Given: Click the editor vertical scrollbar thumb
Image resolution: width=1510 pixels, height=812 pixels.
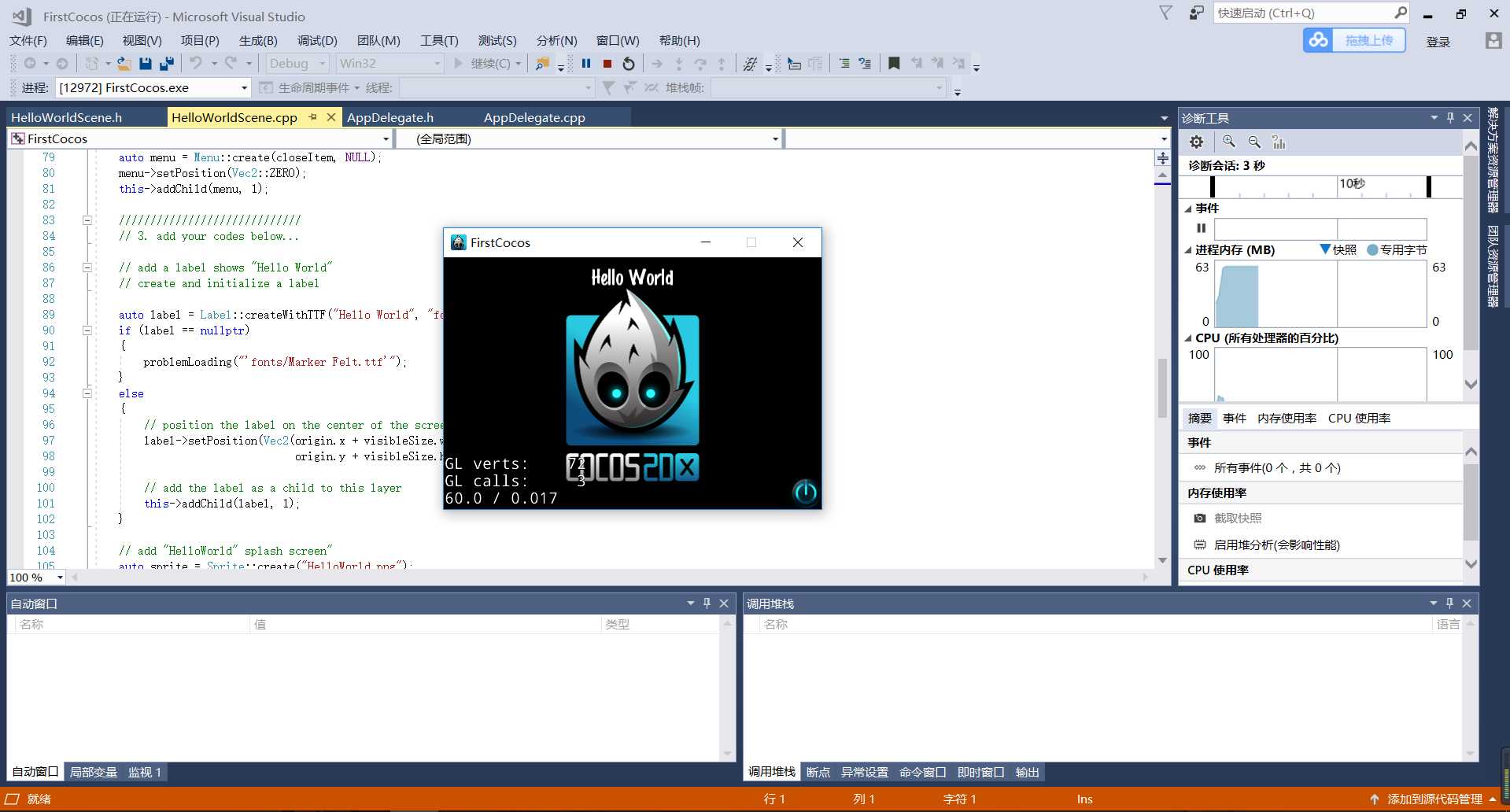Looking at the screenshot, I should pos(1162,389).
